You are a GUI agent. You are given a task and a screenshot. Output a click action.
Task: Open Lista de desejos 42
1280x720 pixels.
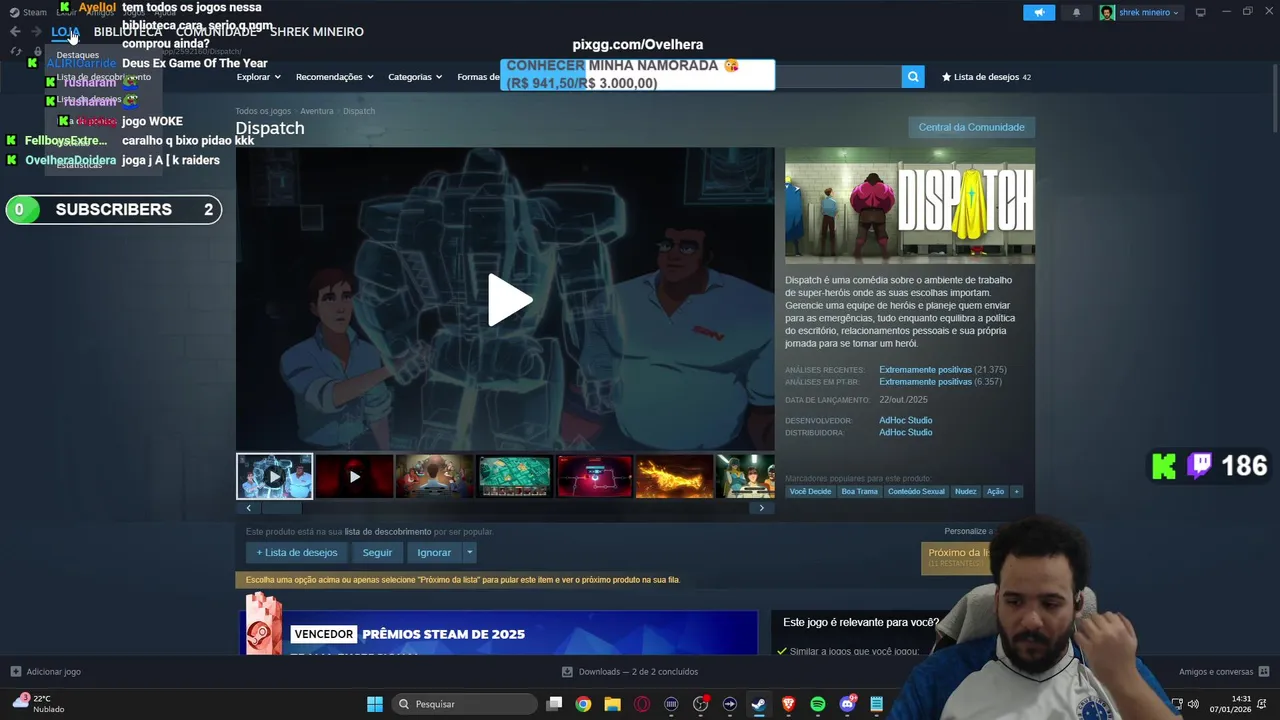tap(986, 77)
